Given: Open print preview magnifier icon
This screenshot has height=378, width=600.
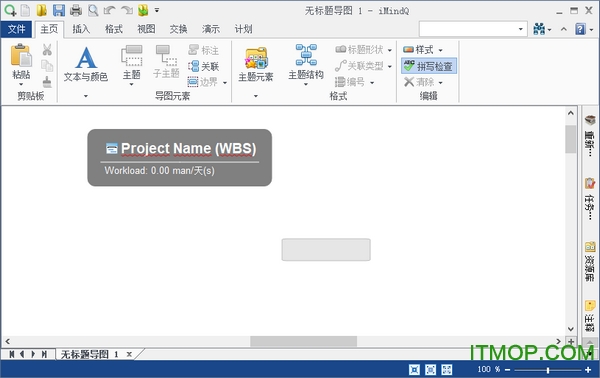Looking at the screenshot, I should [93, 10].
